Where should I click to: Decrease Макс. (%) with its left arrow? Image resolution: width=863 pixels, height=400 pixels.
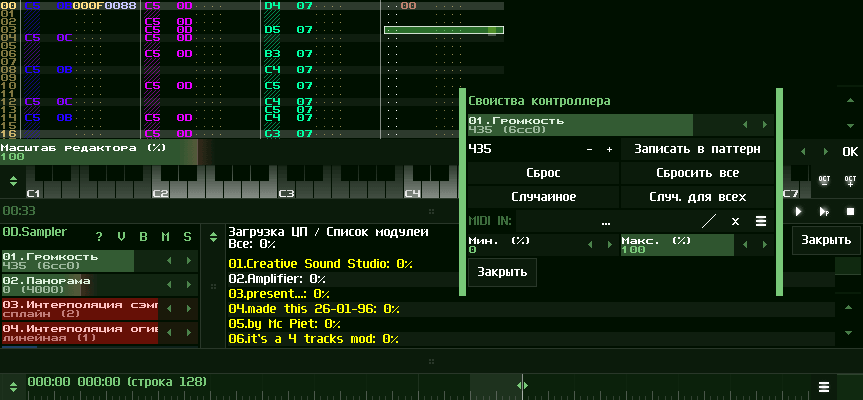click(745, 244)
